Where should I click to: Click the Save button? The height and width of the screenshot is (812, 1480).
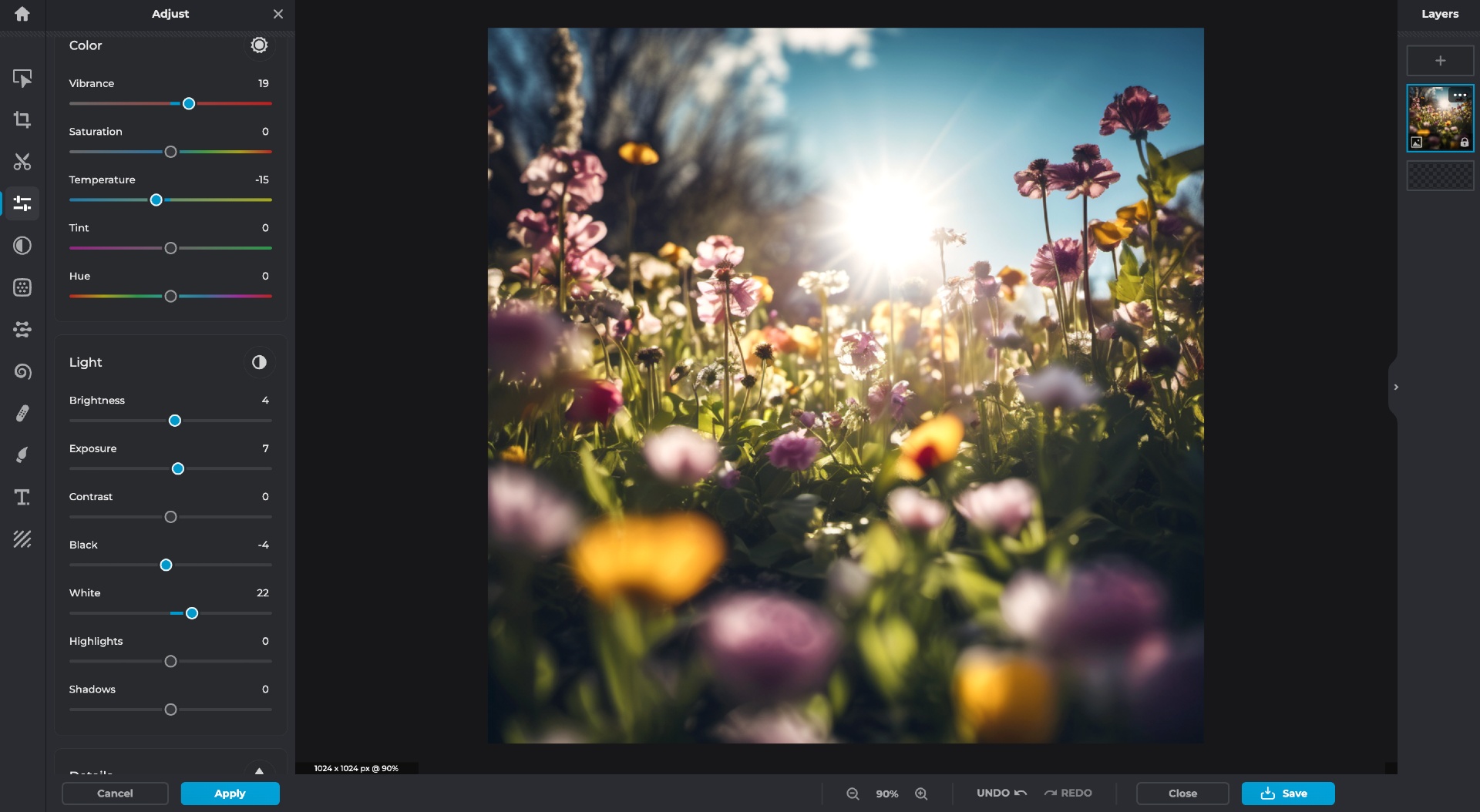[1287, 793]
